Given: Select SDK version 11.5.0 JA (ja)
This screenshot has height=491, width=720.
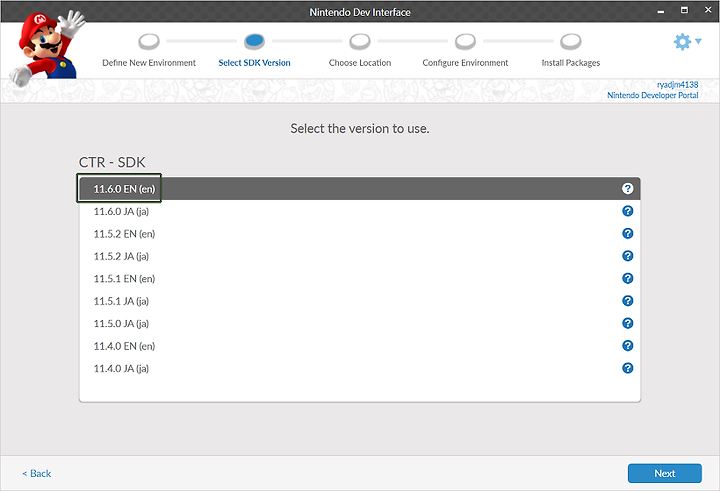Looking at the screenshot, I should click(x=360, y=323).
